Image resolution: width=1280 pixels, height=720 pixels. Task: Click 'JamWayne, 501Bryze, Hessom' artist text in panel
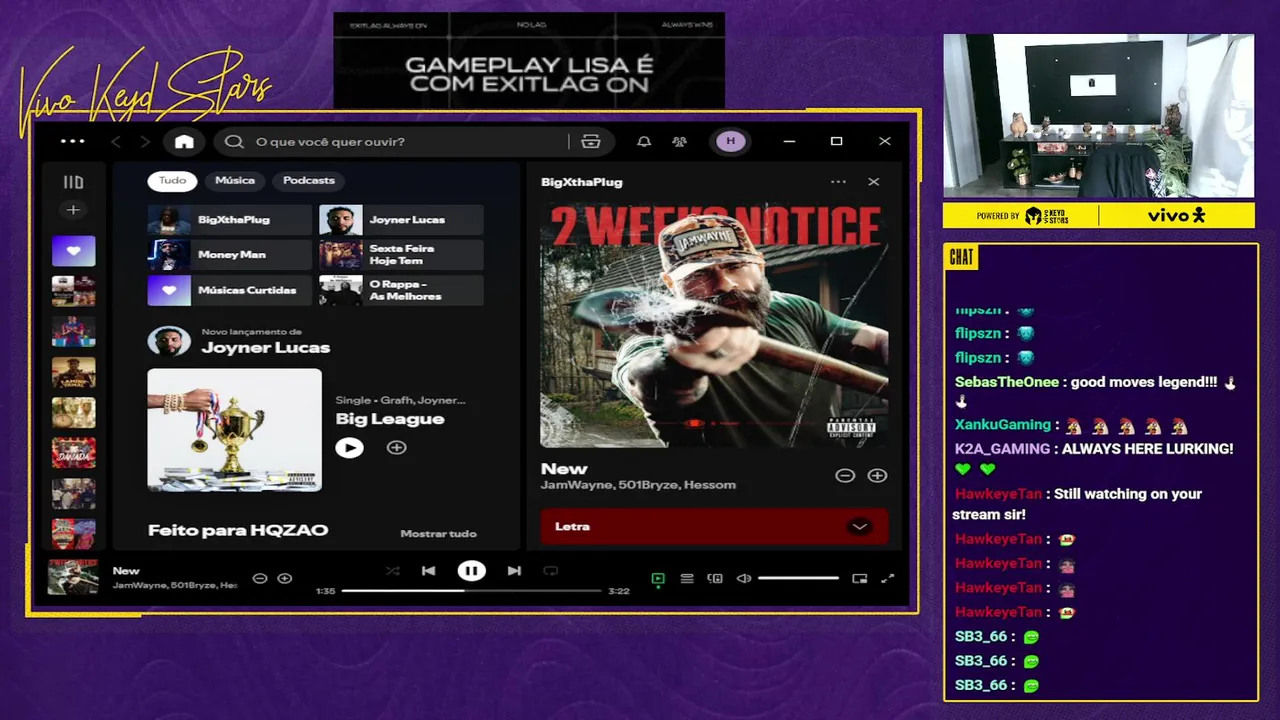tap(638, 485)
